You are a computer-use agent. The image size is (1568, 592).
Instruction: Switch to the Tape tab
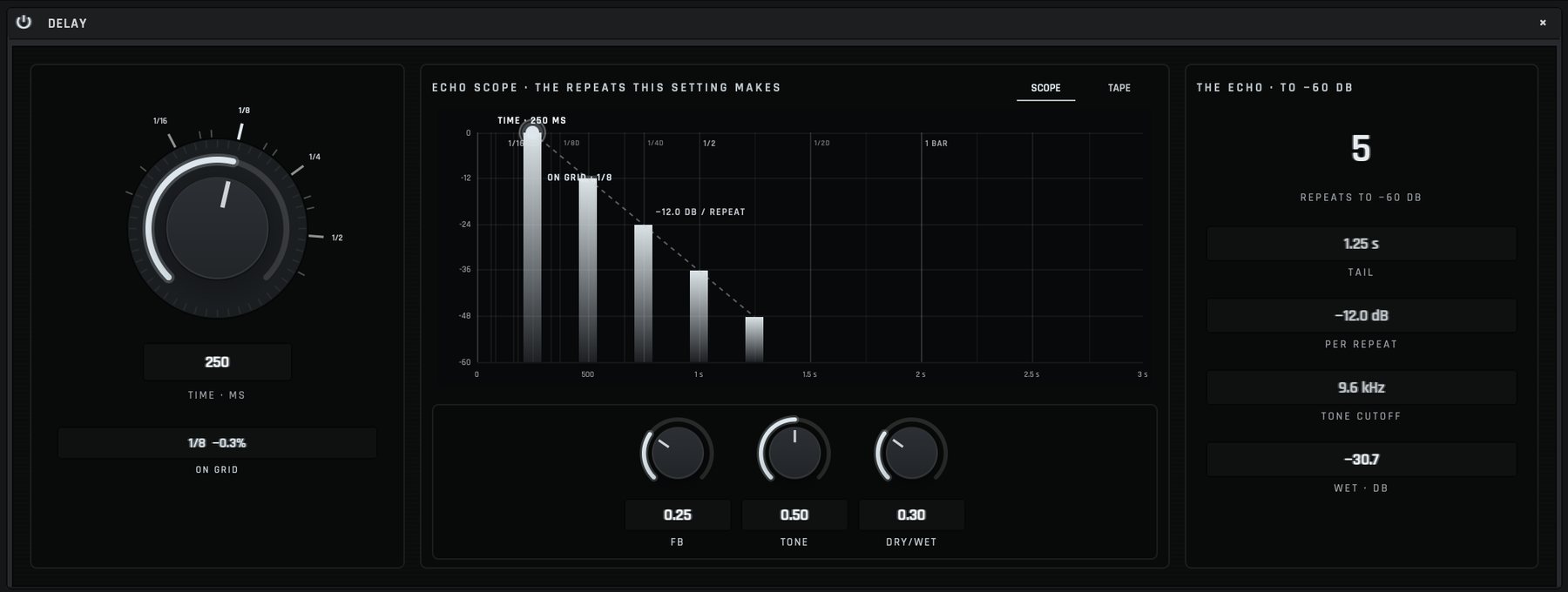pos(1119,88)
